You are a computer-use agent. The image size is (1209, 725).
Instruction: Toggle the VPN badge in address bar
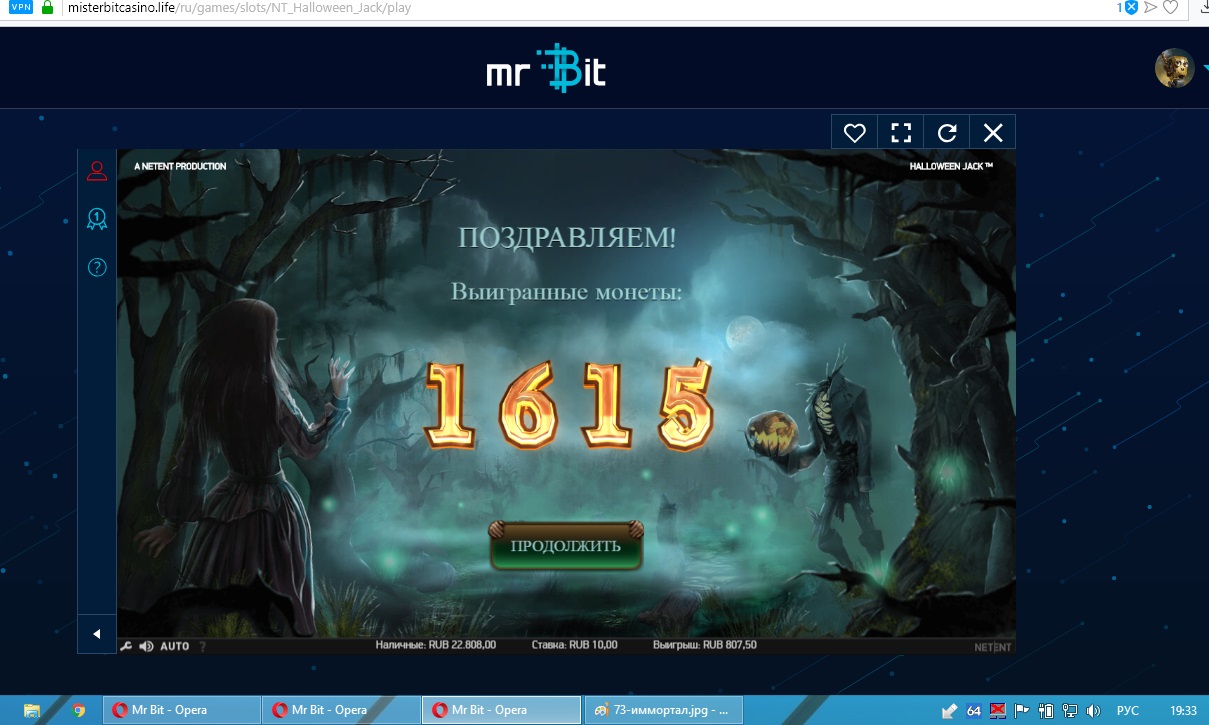point(21,7)
